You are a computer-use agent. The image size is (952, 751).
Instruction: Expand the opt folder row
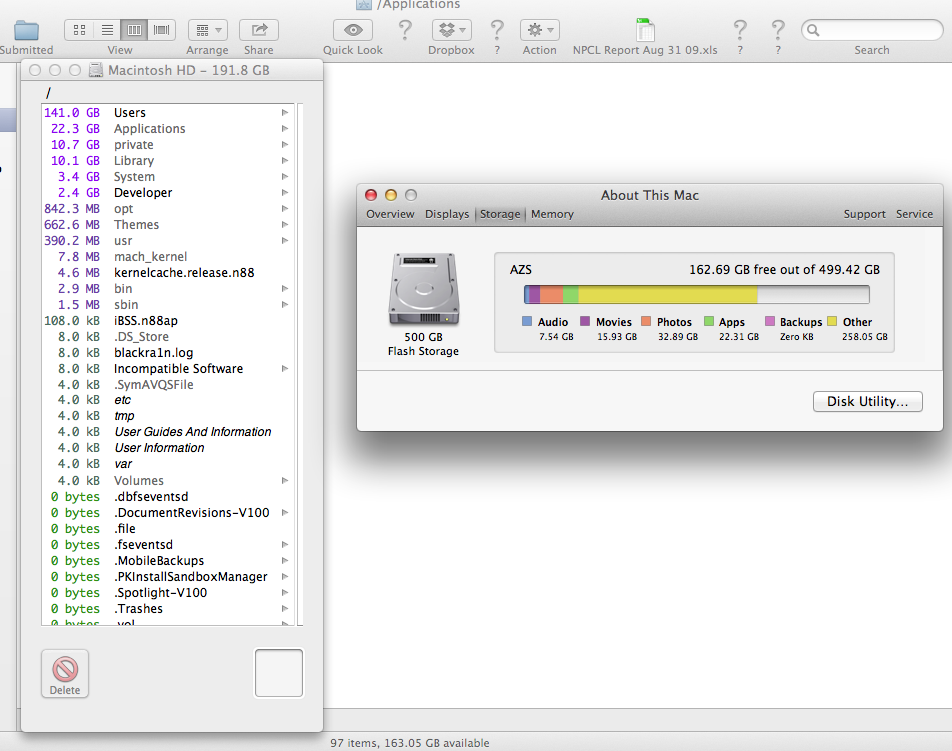pos(285,209)
